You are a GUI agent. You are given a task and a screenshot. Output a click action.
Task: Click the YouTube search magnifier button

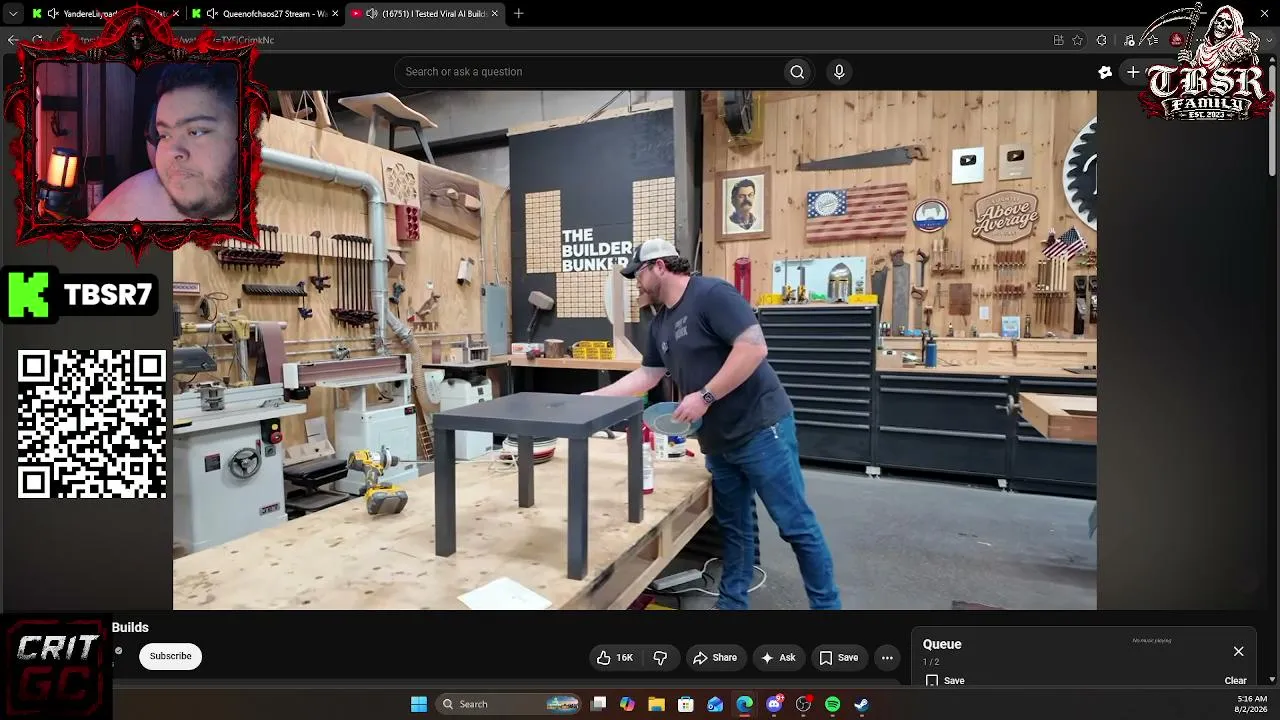797,72
